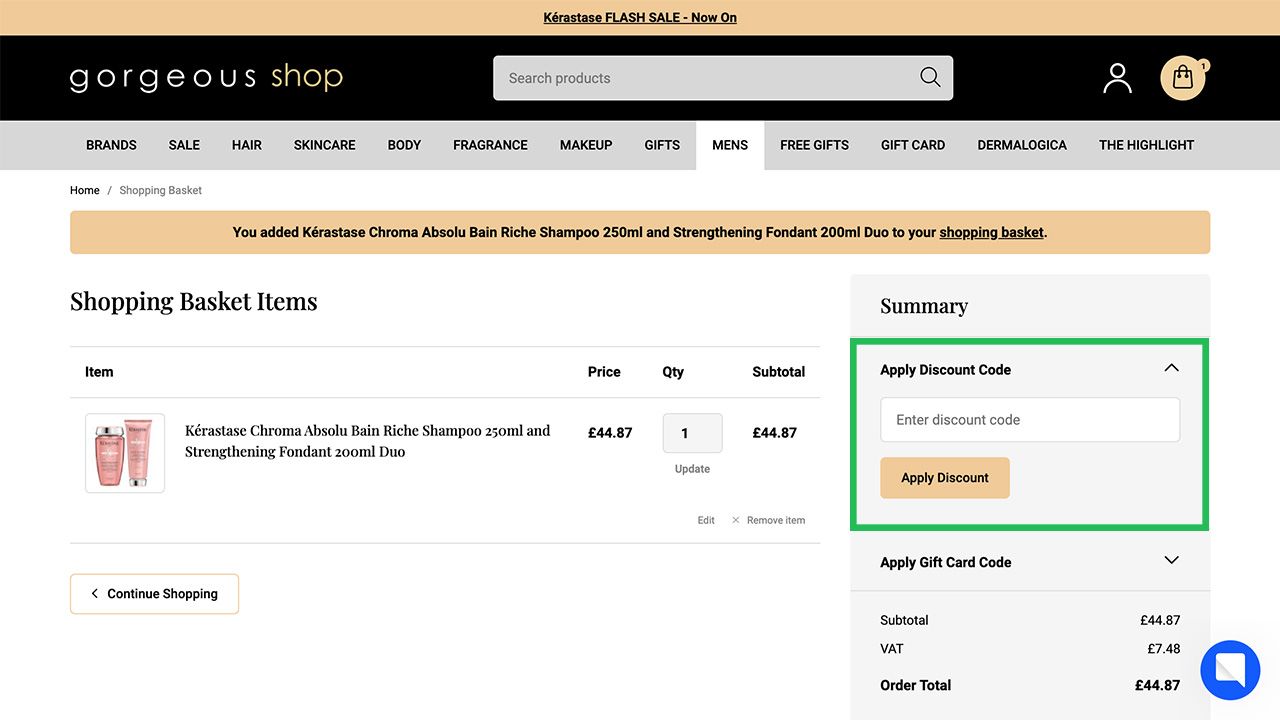The image size is (1280, 720).
Task: Open the Kérastase Chroma Absolu product title
Action: point(368,441)
